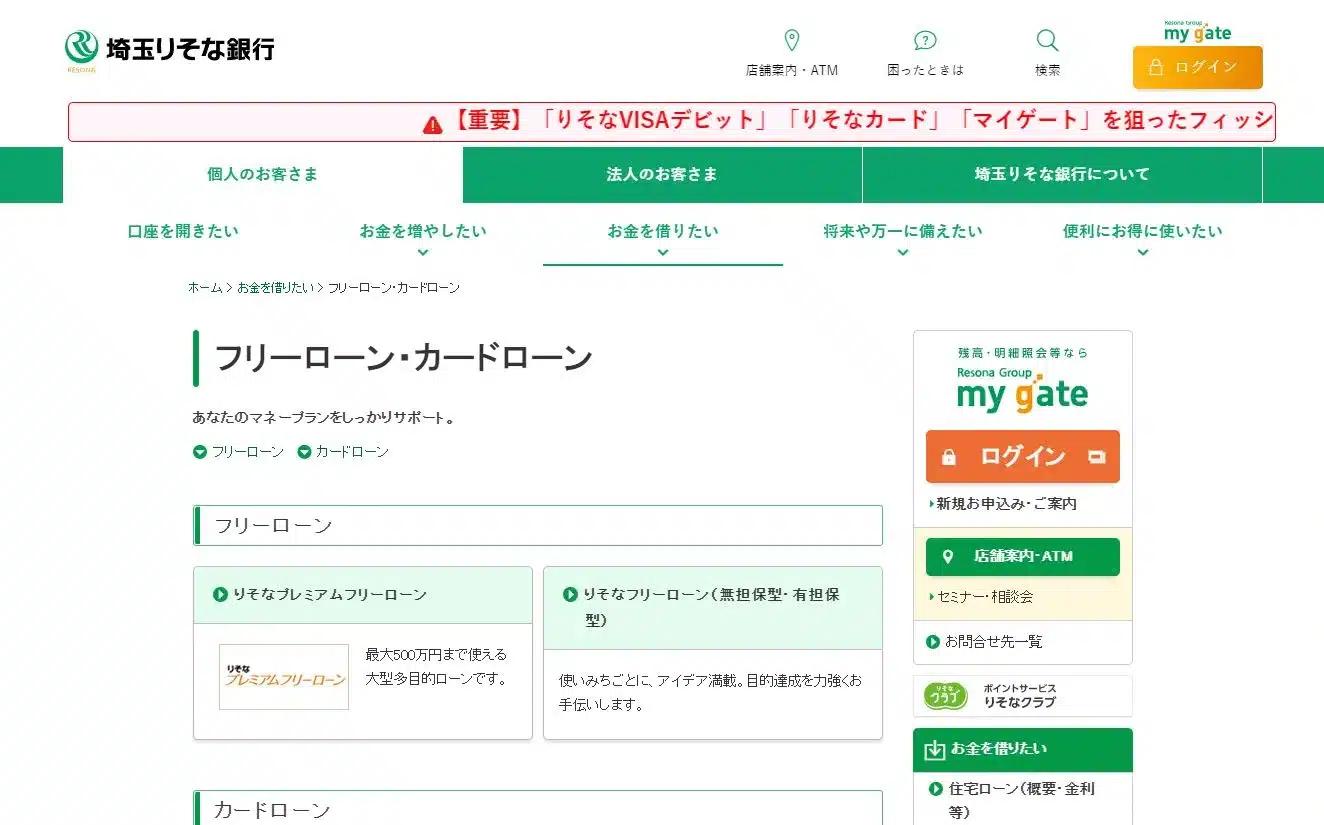Click chevron under お金を借りたい

click(663, 252)
